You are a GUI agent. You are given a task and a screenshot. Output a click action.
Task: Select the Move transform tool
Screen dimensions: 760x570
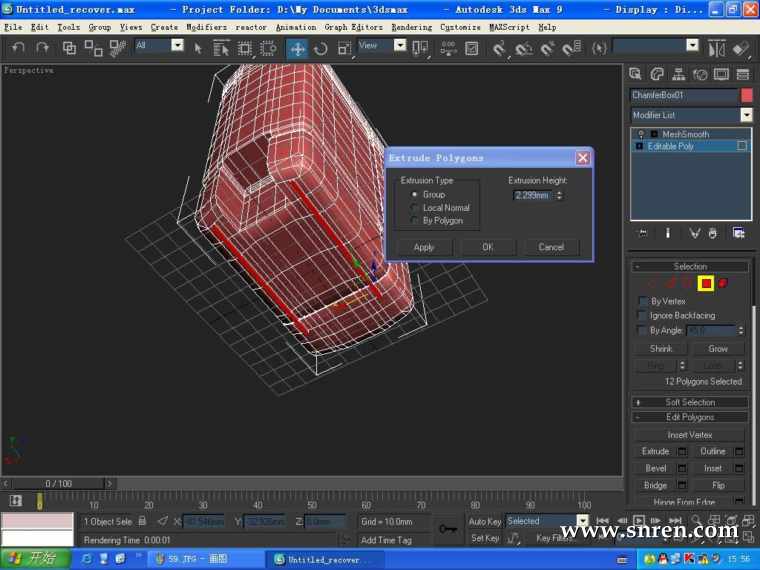(298, 48)
